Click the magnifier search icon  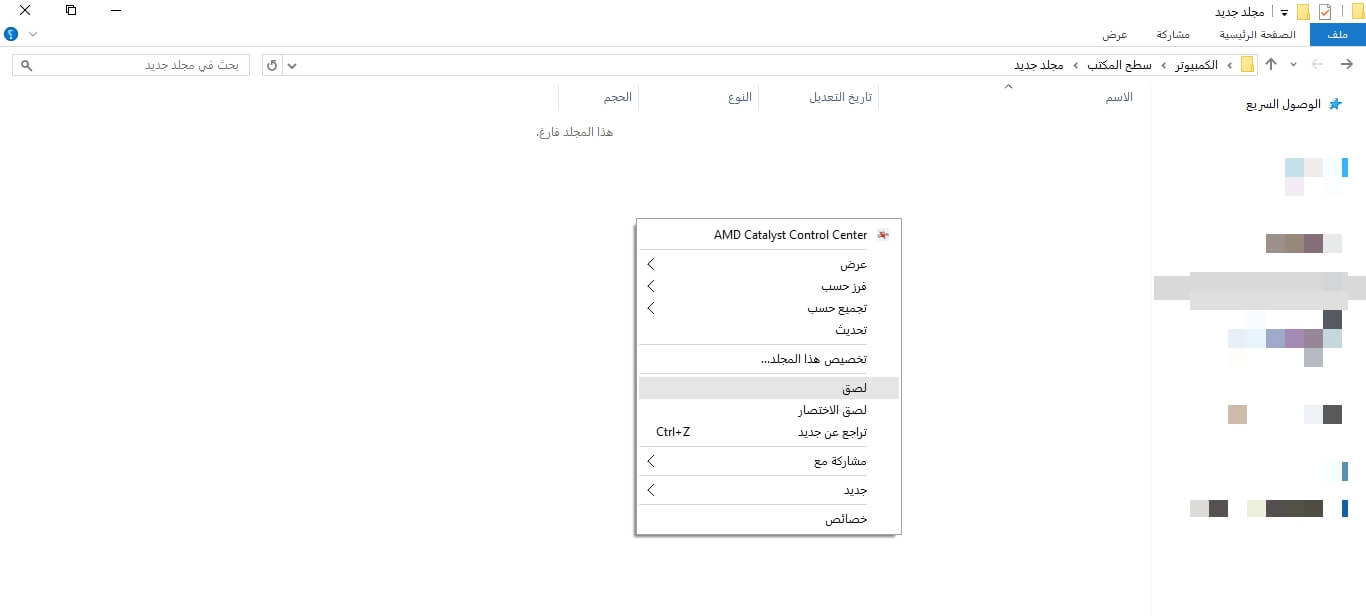27,65
